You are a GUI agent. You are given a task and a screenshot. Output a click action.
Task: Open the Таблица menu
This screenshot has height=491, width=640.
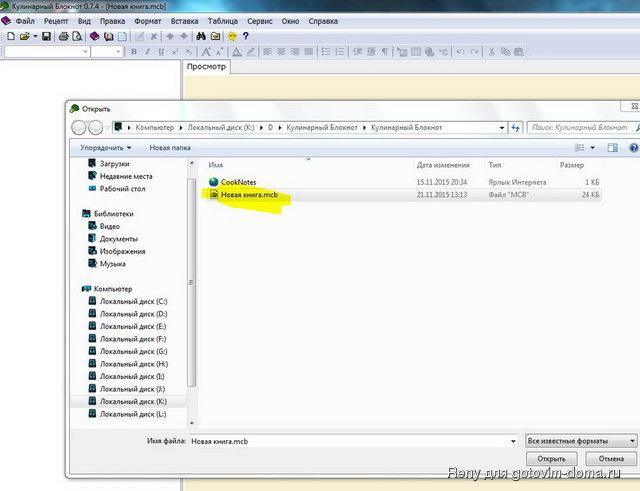[223, 21]
